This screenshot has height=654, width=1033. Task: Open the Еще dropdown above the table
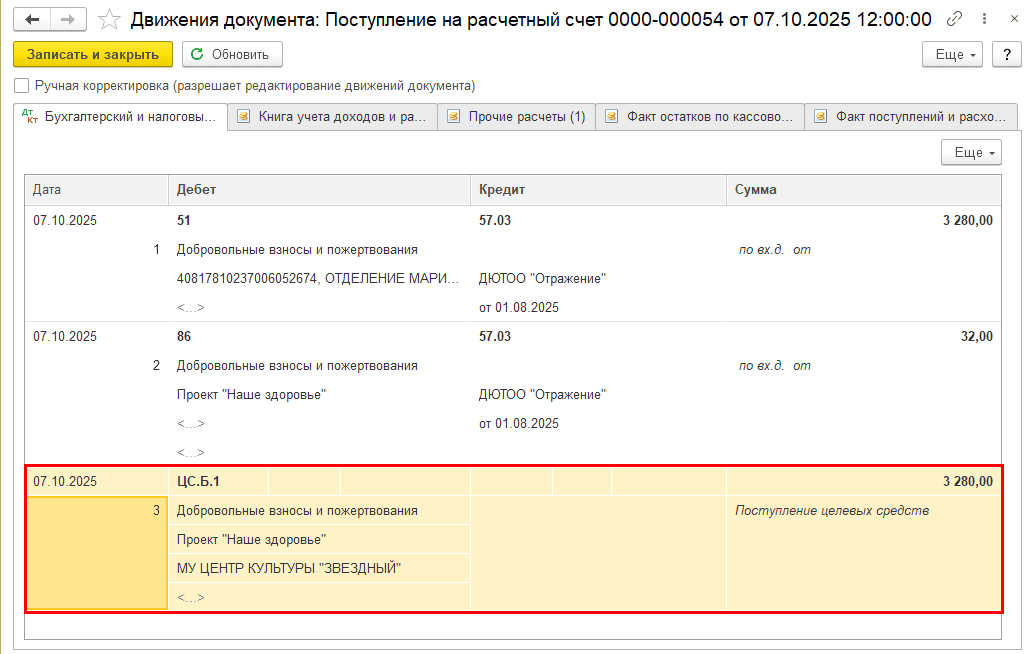point(971,152)
